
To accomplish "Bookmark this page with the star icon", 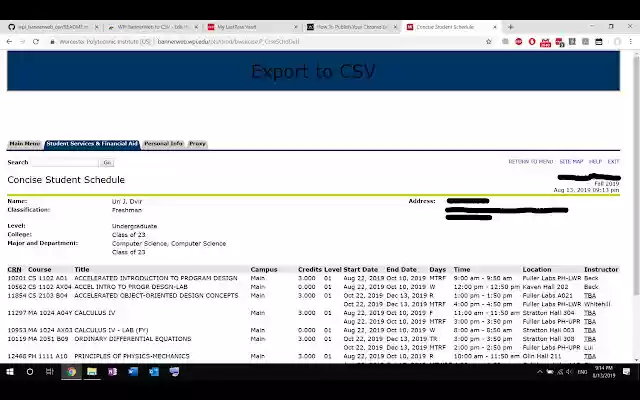I will (x=489, y=42).
